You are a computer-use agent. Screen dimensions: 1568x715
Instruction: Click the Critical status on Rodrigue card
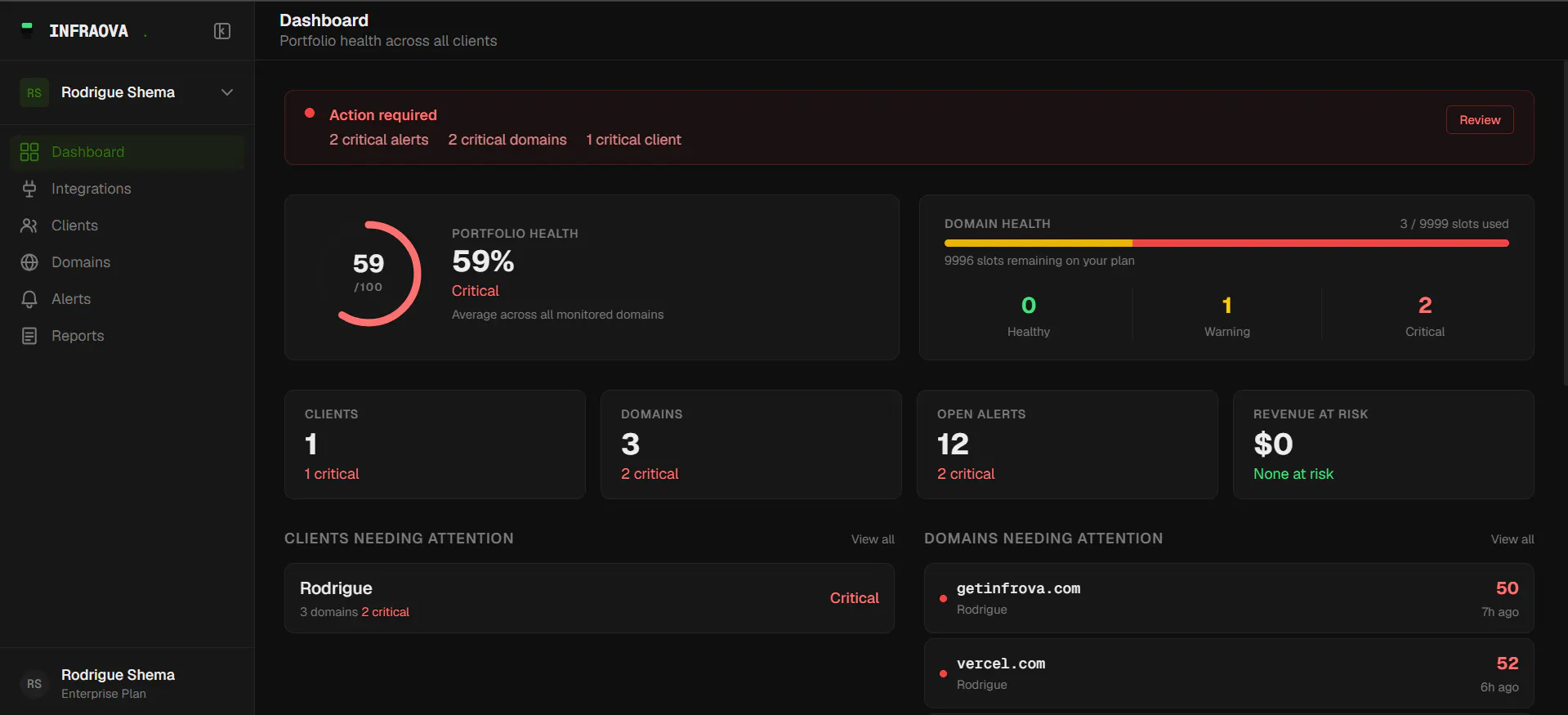click(x=855, y=598)
